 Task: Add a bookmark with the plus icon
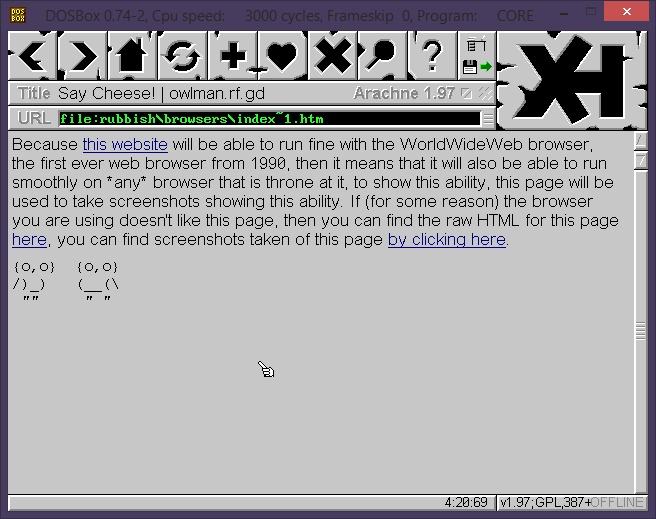[232, 56]
